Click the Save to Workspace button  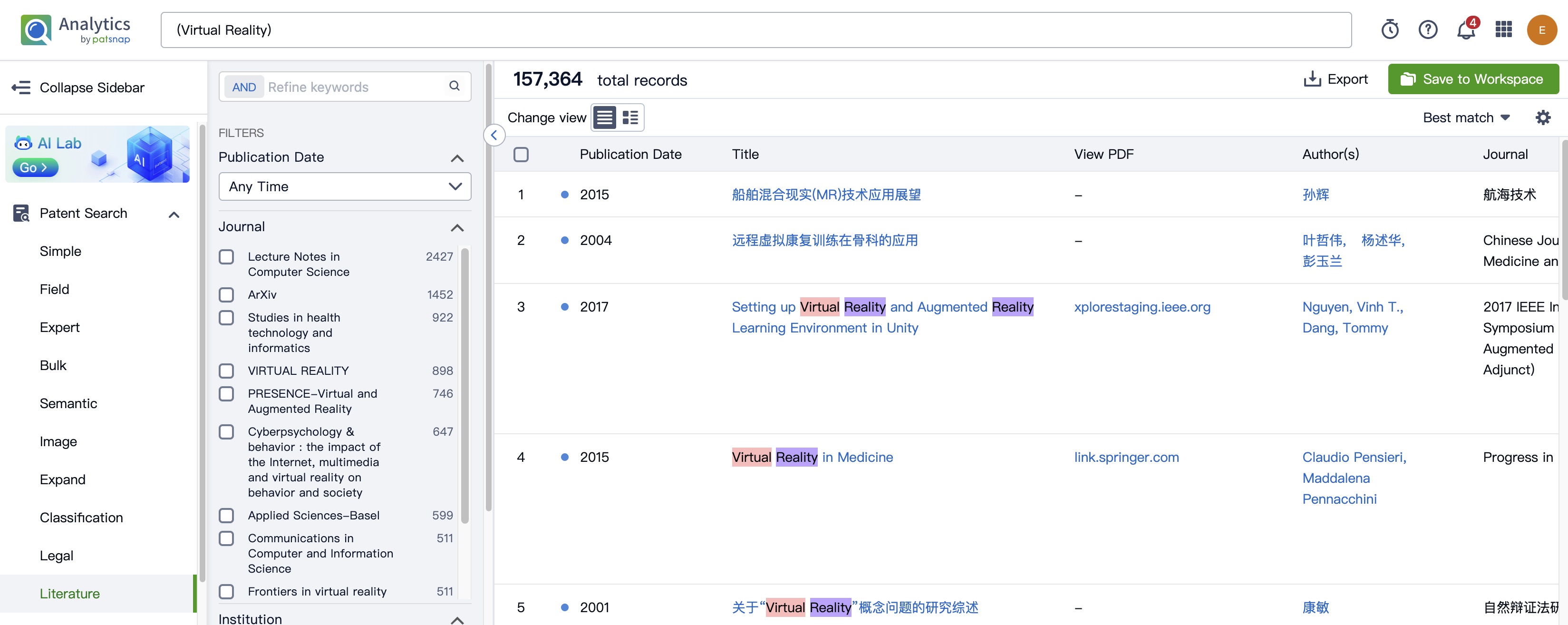click(1473, 79)
